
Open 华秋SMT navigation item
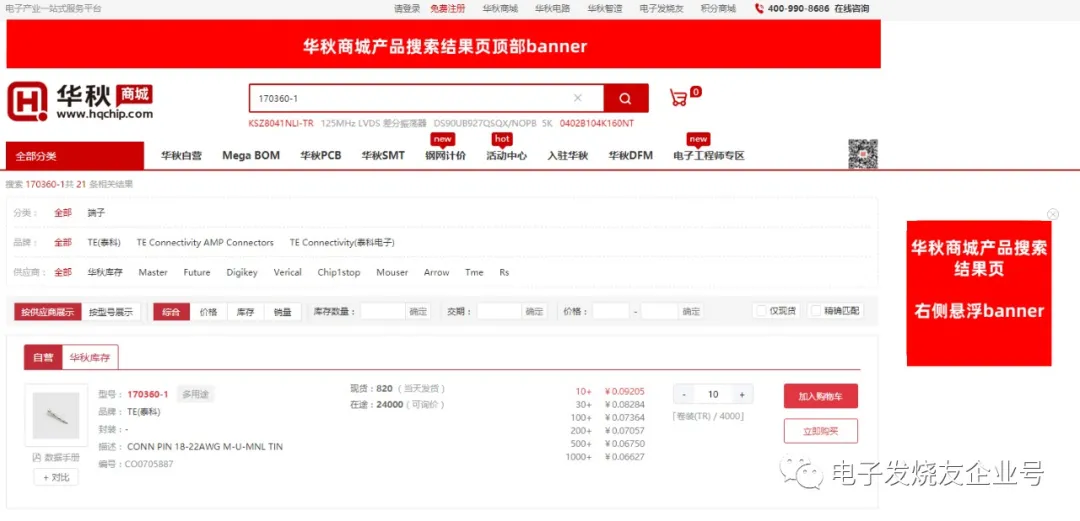coord(383,156)
